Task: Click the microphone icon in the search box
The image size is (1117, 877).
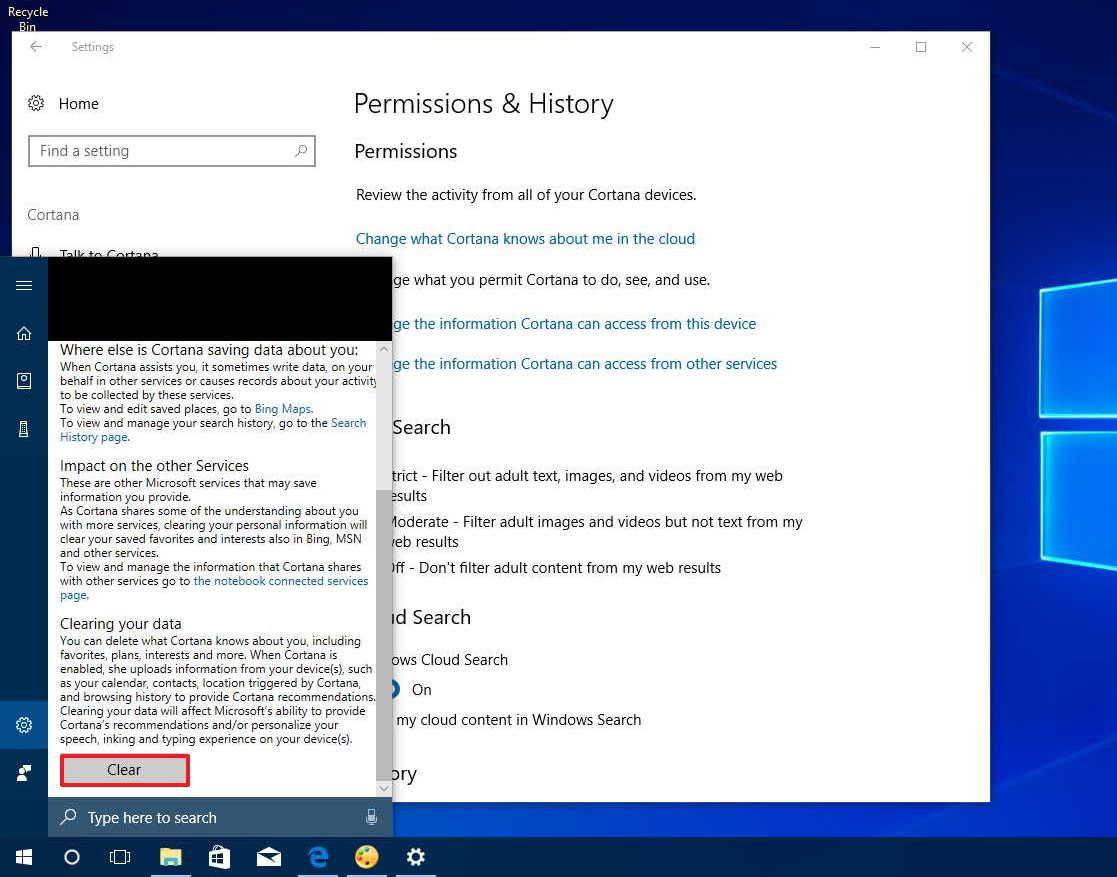Action: click(371, 817)
